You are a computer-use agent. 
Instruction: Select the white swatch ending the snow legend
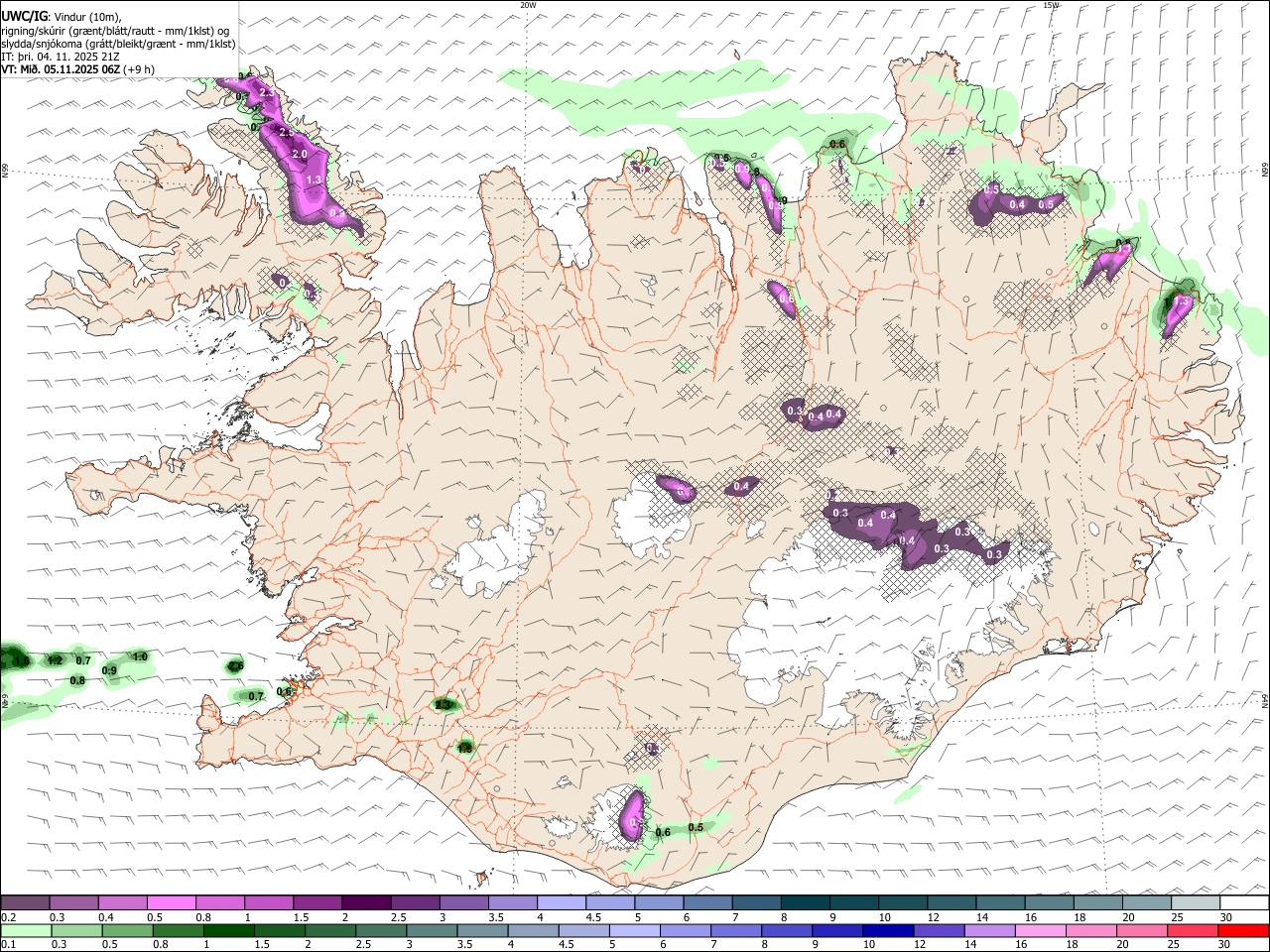click(1244, 903)
